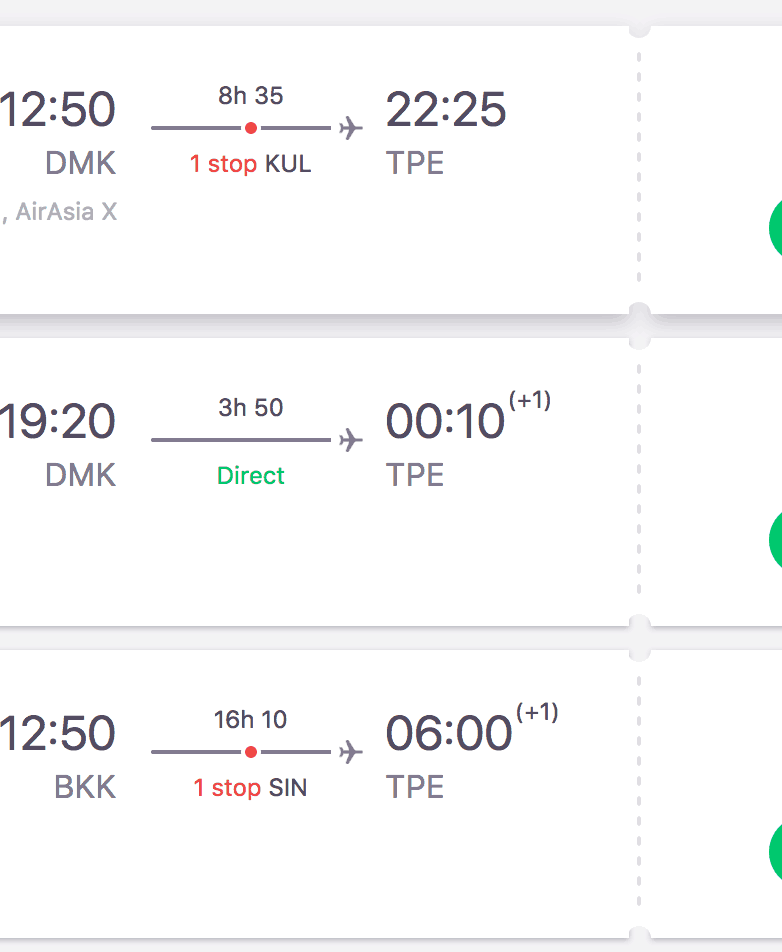Select the 22:25 arrival time
Viewport: 782px width, 952px height.
click(x=446, y=110)
